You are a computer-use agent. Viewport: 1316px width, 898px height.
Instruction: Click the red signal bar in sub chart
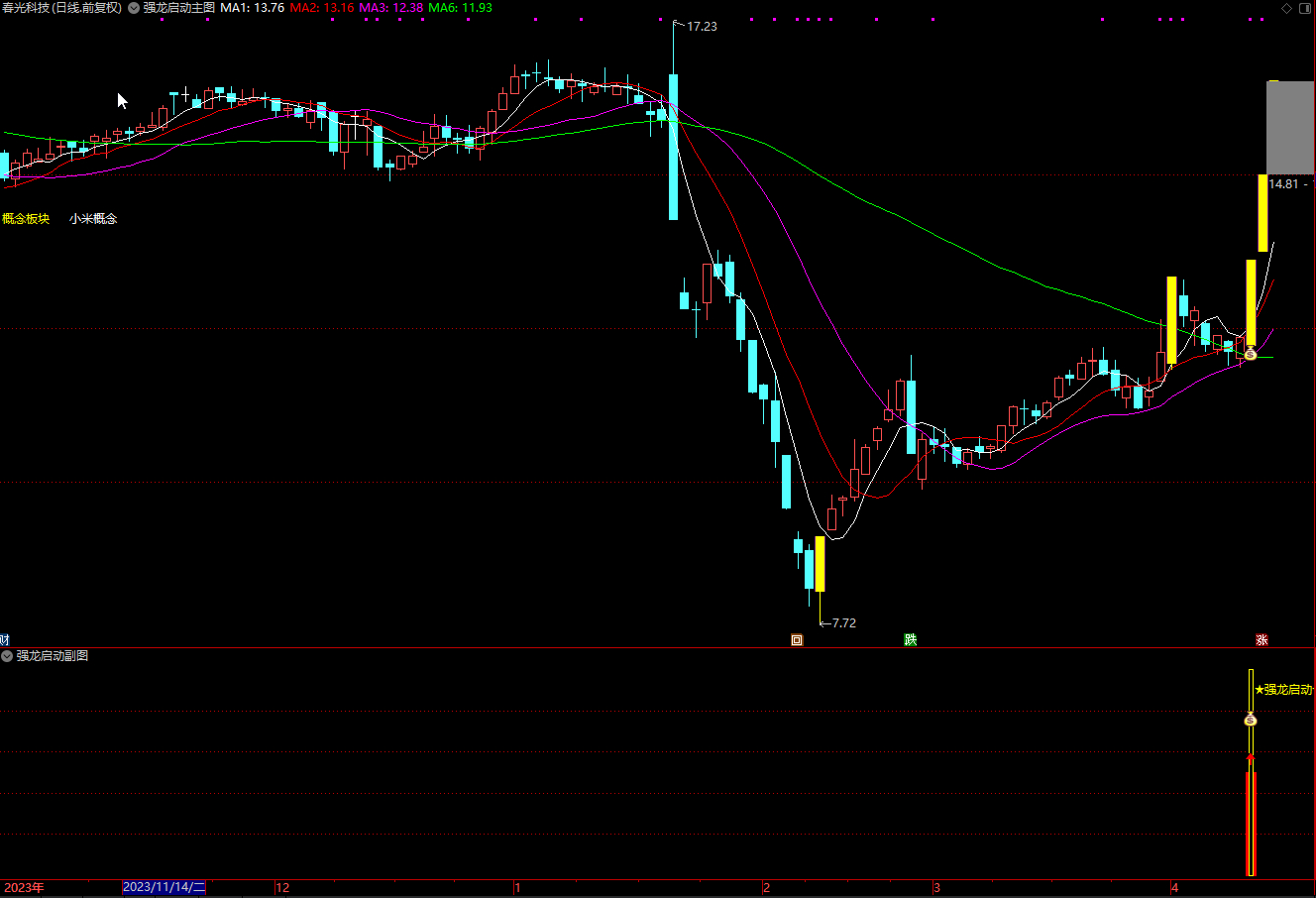click(1251, 824)
